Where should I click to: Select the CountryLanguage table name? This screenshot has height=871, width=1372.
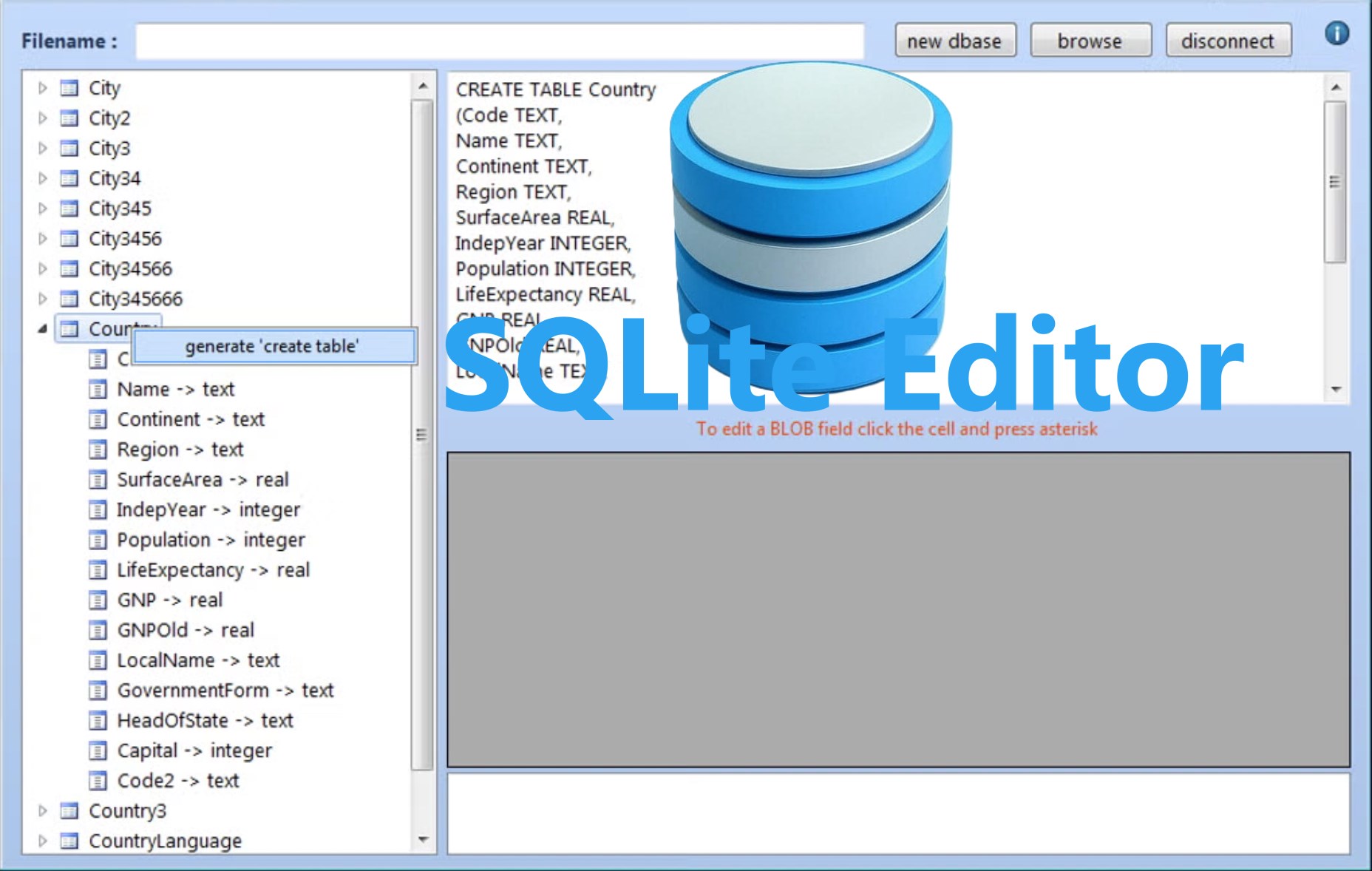coord(166,841)
